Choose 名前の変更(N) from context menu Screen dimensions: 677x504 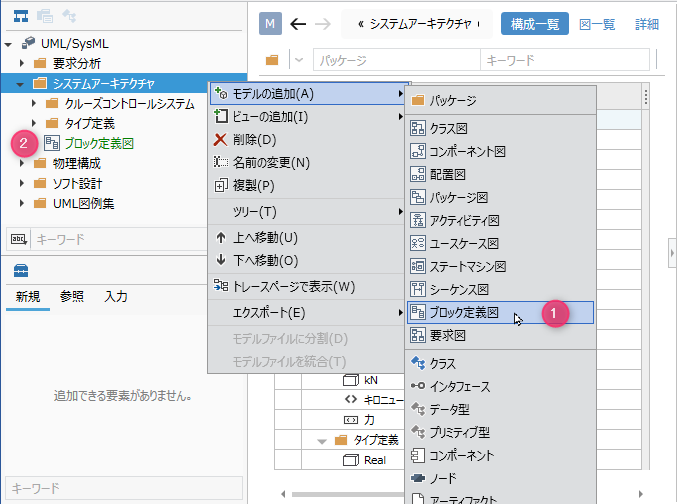coord(307,162)
